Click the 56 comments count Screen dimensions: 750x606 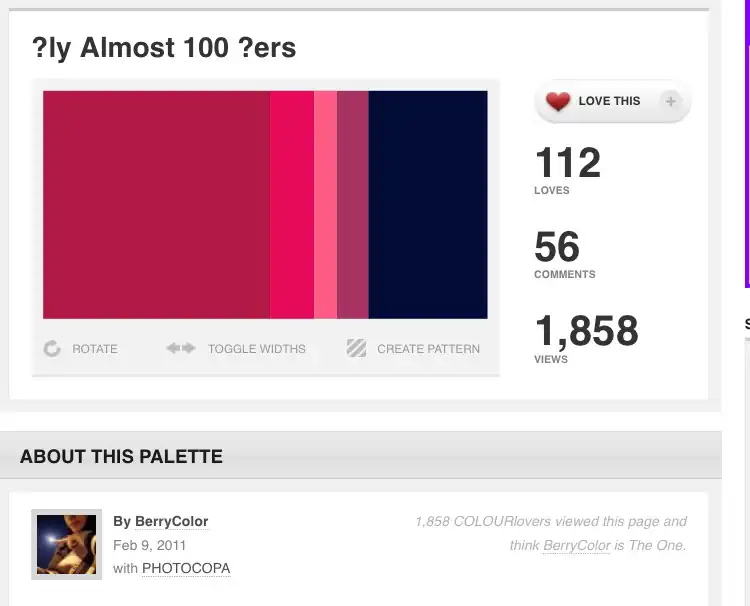pos(557,247)
